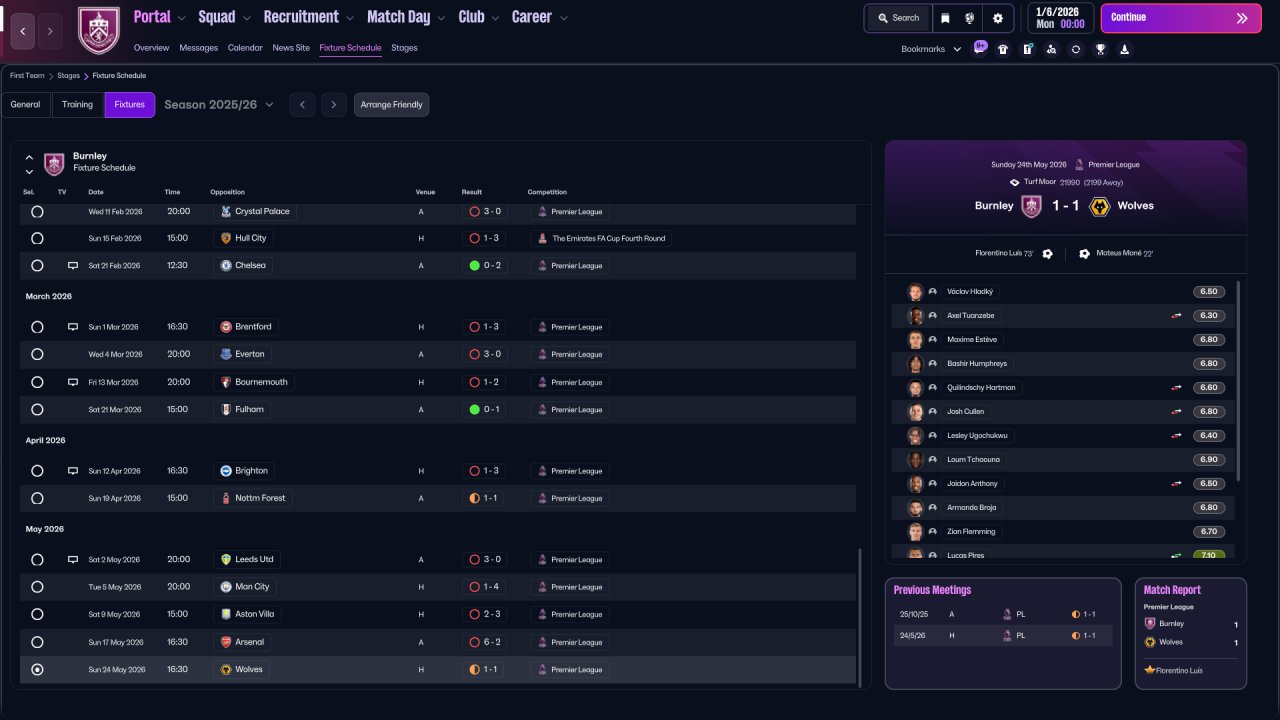Select the Aston Villa fixture radio button
This screenshot has height=720, width=1280.
[x=37, y=615]
